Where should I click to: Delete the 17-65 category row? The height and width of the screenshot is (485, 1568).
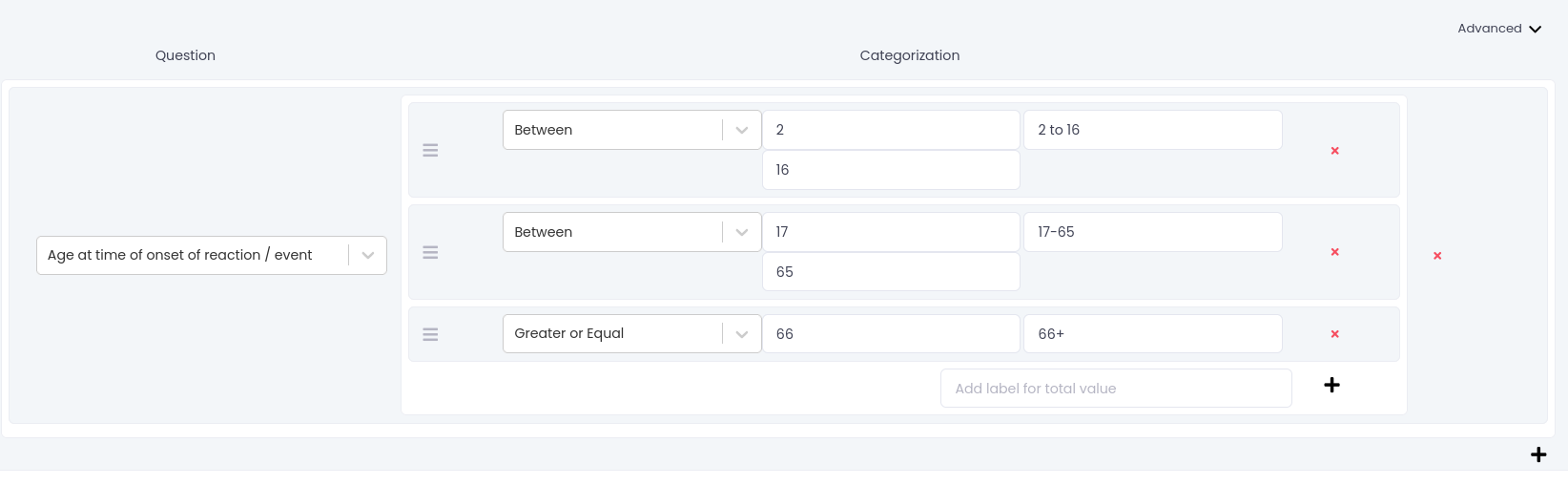[x=1334, y=252]
